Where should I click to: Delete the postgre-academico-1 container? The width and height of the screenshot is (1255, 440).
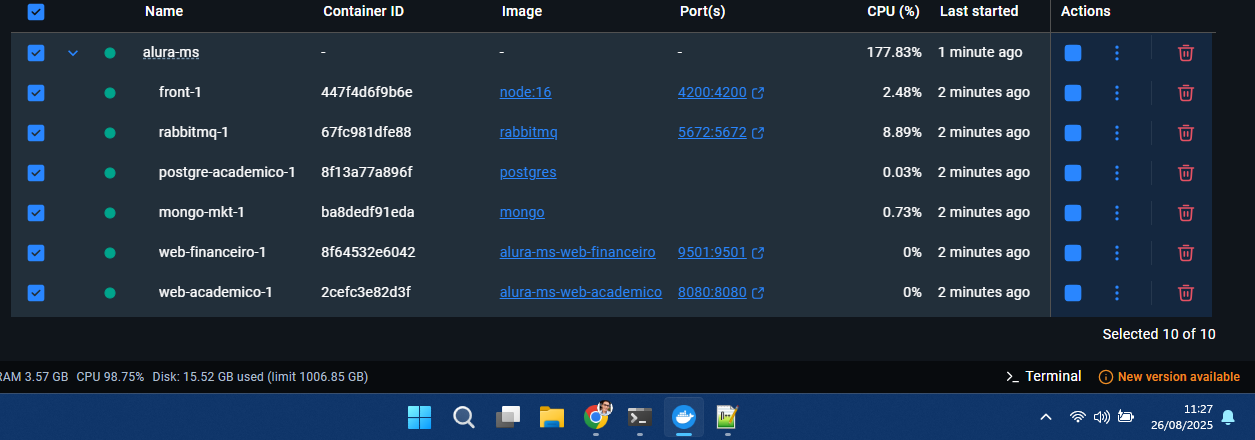[1185, 173]
